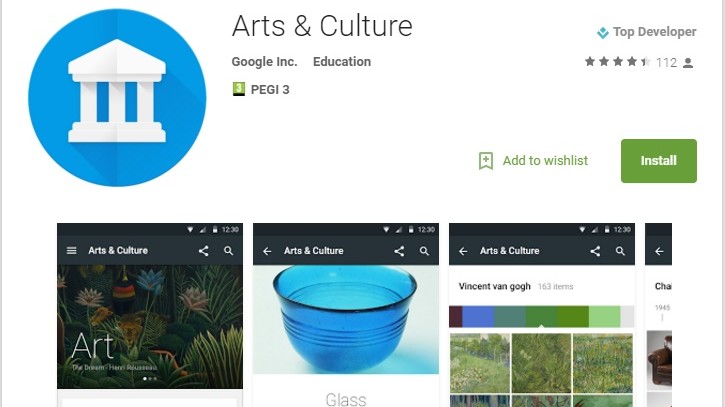The height and width of the screenshot is (407, 725).
Task: Click the Arts & Culture museum app icon
Action: point(117,98)
